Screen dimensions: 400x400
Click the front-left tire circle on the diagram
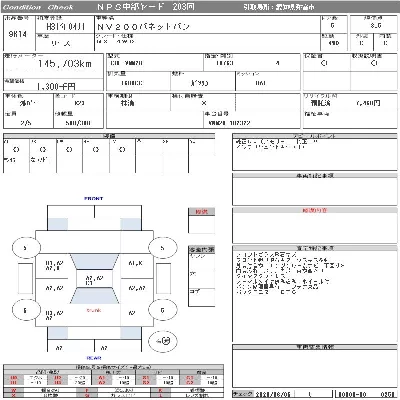26,248
